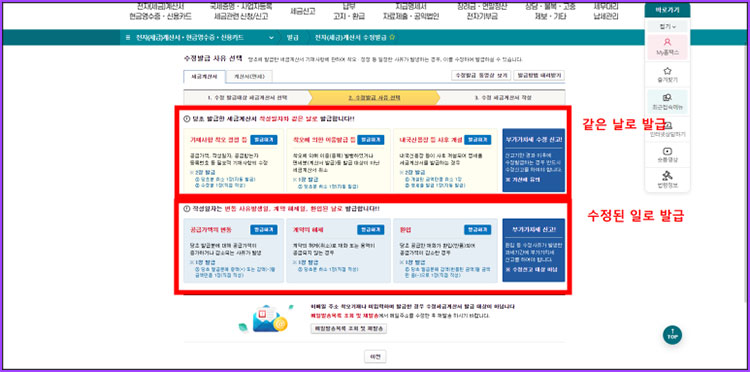The width and height of the screenshot is (750, 372).
Task: Click 발급하기 for 계약의 해제
Action: pos(371,230)
